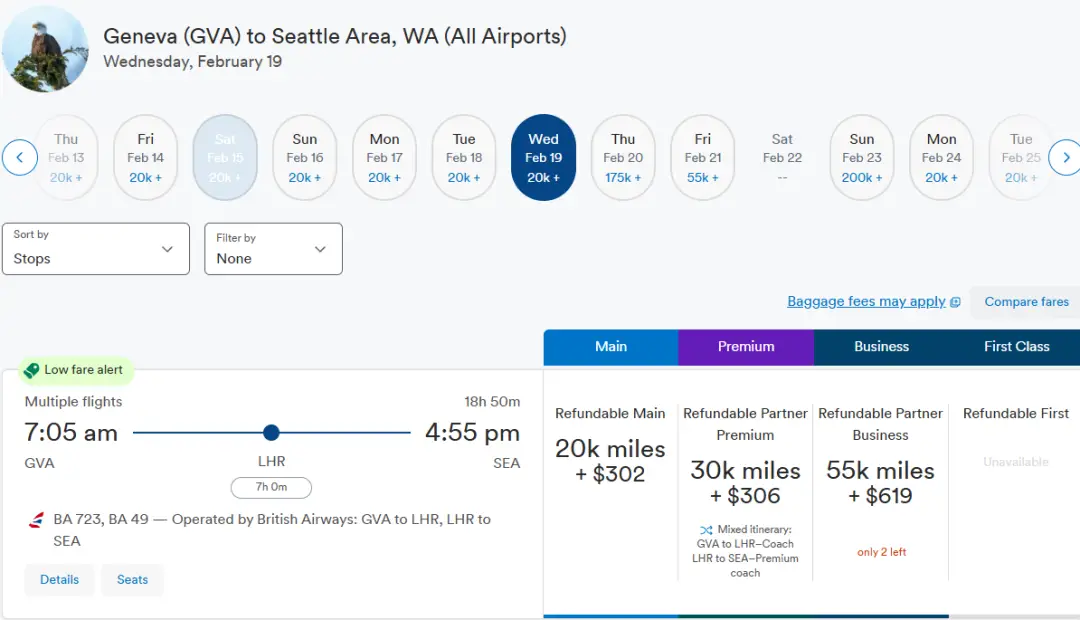This screenshot has width=1080, height=620.
Task: Choose the Business fare tab
Action: click(881, 347)
